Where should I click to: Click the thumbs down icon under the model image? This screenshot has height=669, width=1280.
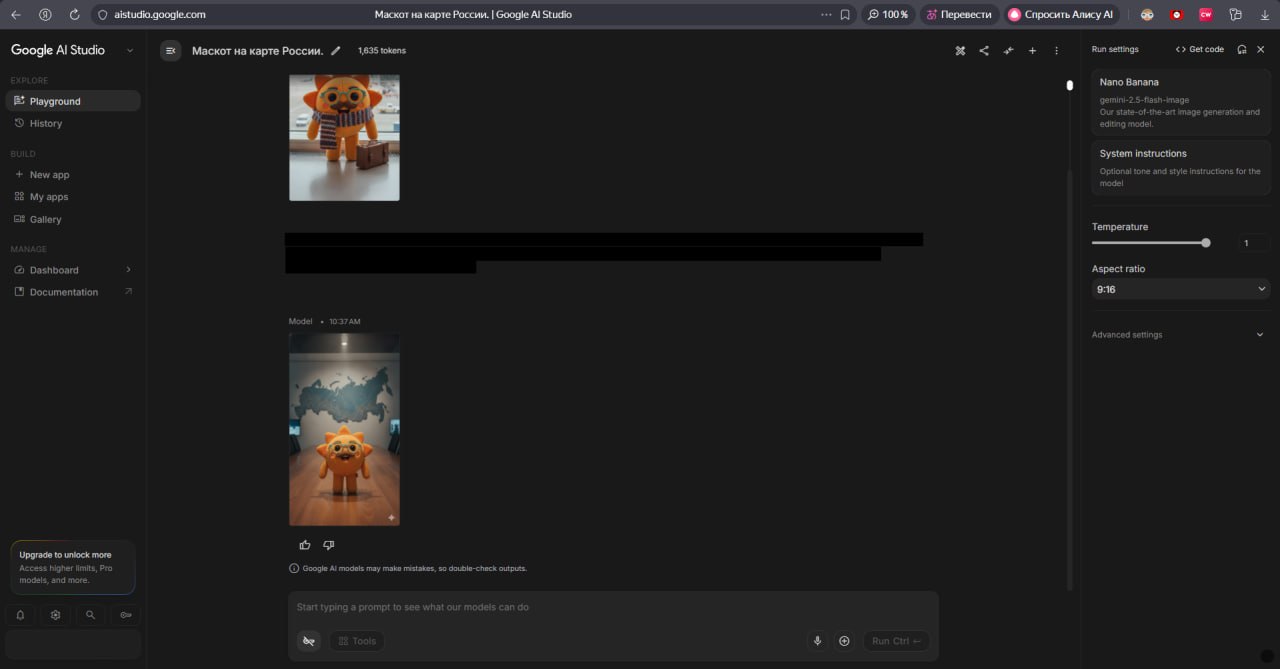click(328, 545)
